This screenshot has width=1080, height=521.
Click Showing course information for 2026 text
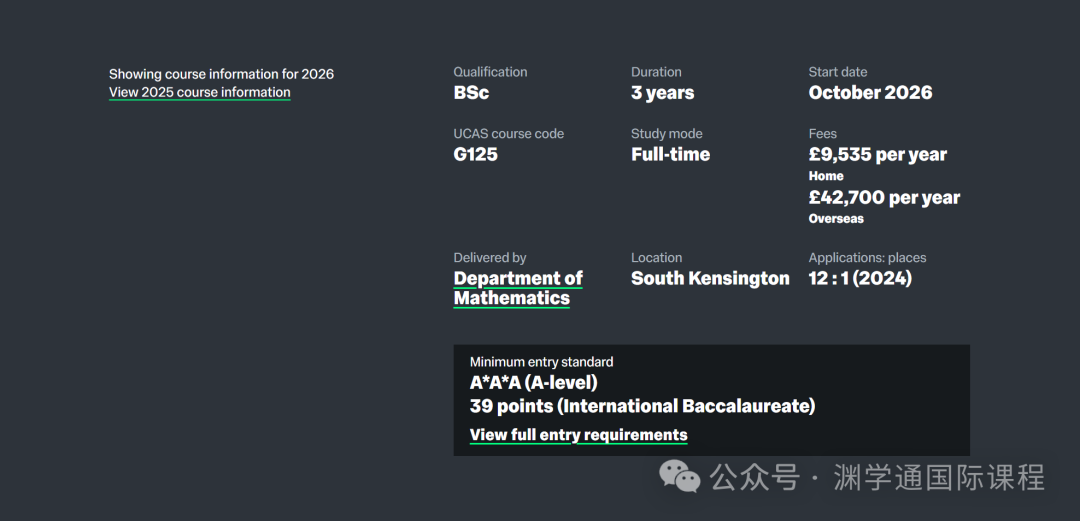[x=221, y=74]
